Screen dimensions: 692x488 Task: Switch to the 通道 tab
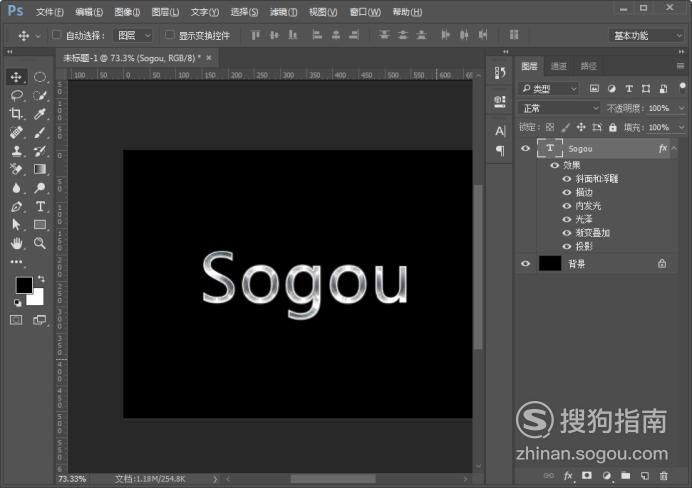559,66
